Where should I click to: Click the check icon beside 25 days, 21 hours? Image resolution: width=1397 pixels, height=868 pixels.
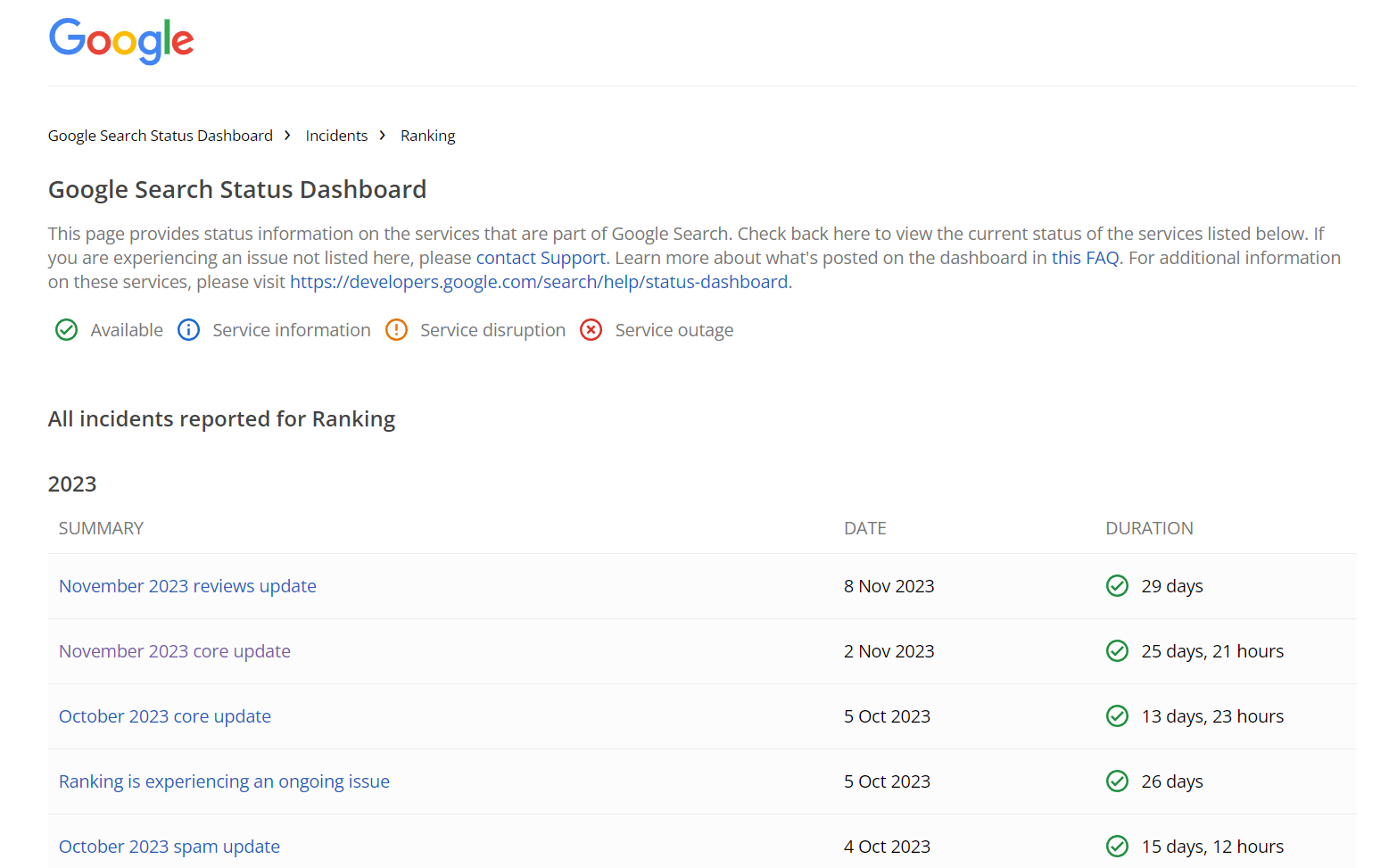click(x=1117, y=650)
